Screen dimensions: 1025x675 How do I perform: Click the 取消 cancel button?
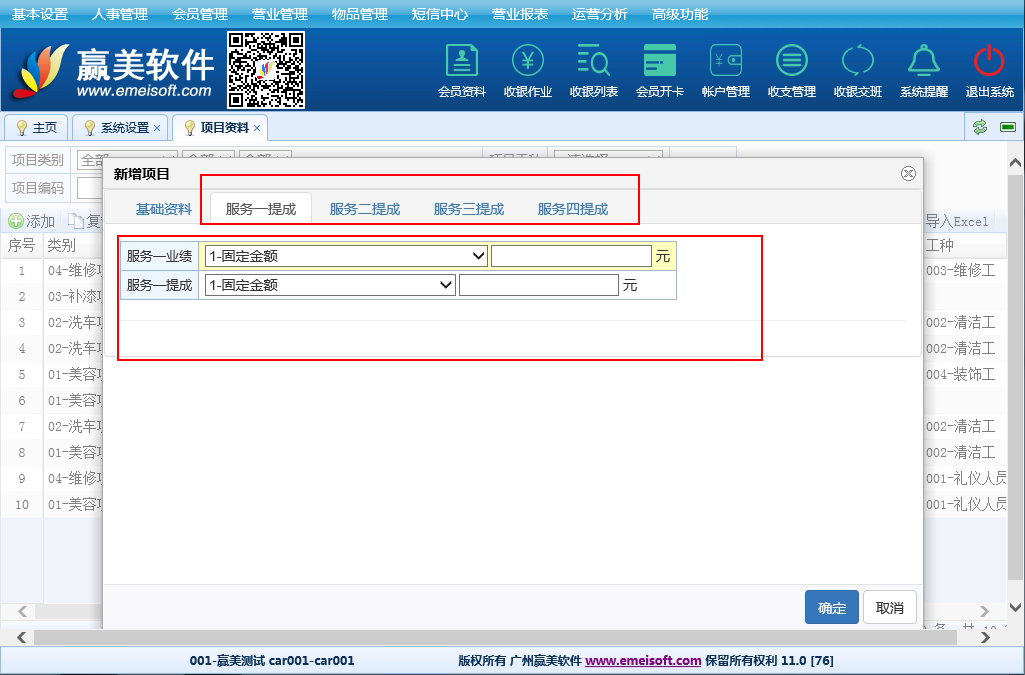pos(889,608)
